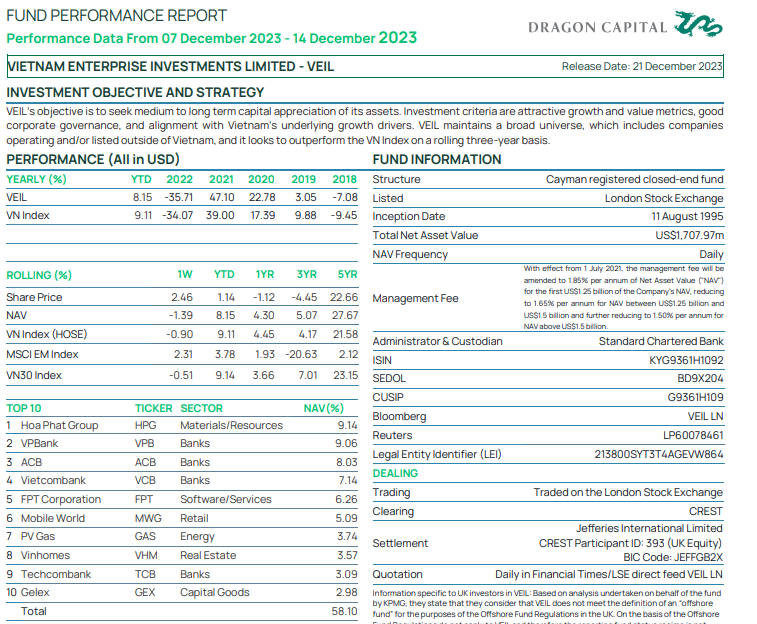The width and height of the screenshot is (757, 624).
Task: Click the 'FUND INFORMATION' heading
Action: click(x=437, y=159)
